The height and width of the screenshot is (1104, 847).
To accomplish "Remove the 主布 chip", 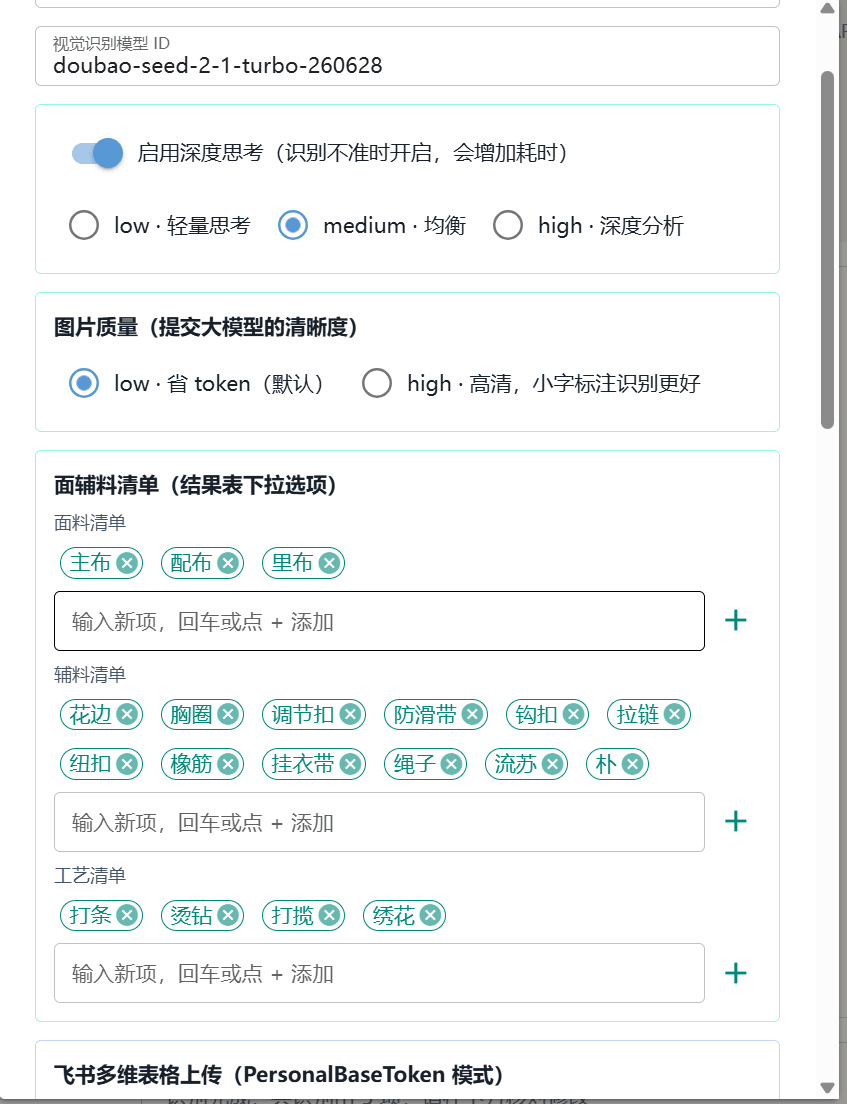I will 127,563.
